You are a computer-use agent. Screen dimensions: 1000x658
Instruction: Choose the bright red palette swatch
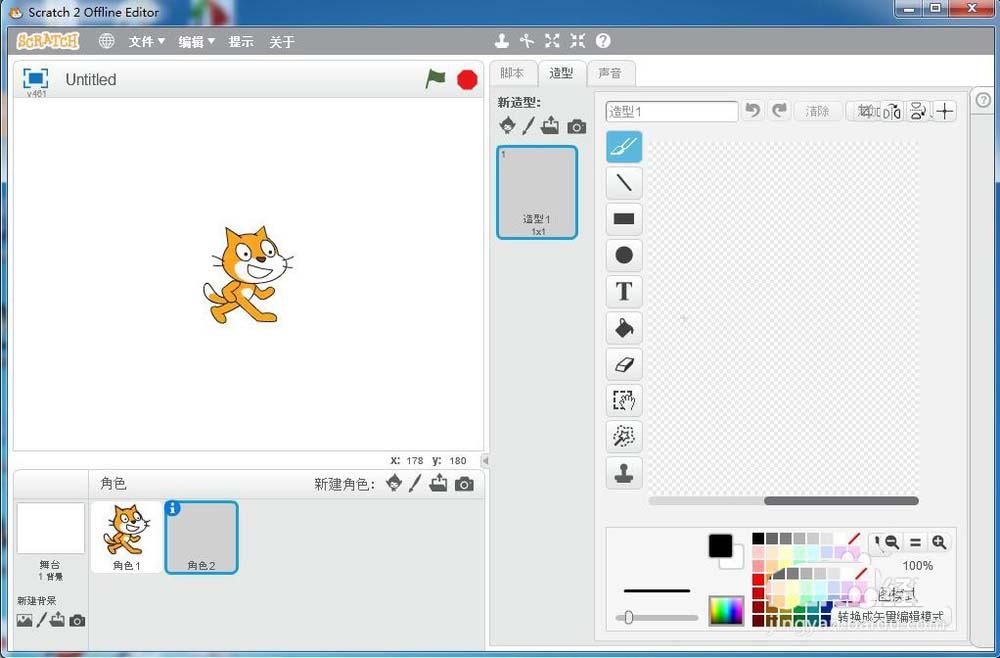click(x=758, y=580)
